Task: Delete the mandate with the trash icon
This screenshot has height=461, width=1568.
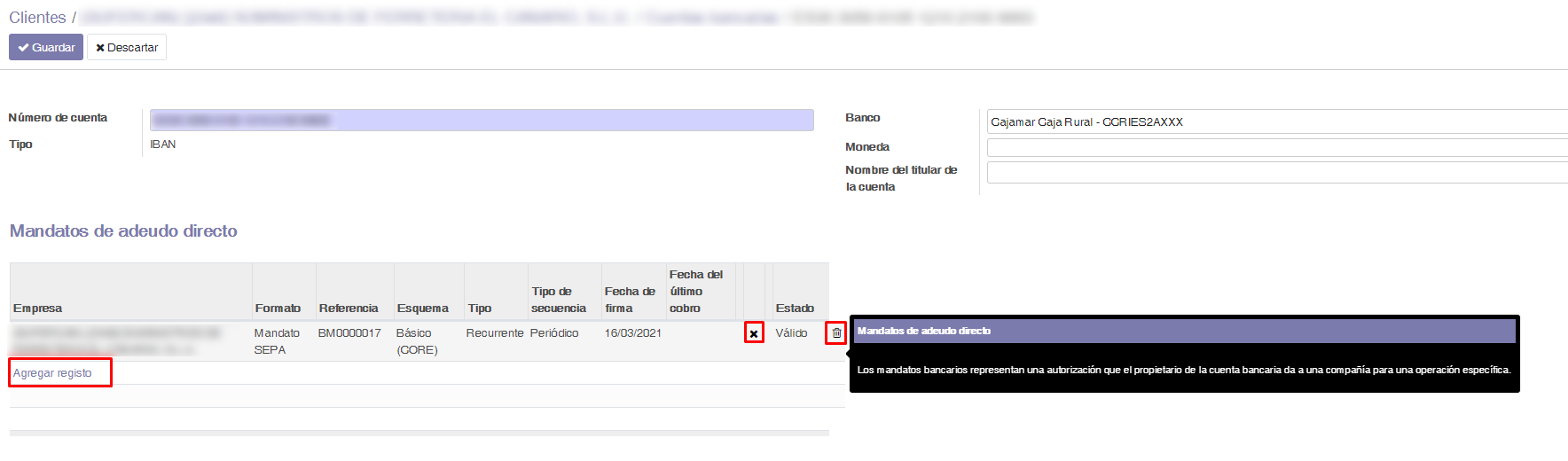Action: [836, 333]
